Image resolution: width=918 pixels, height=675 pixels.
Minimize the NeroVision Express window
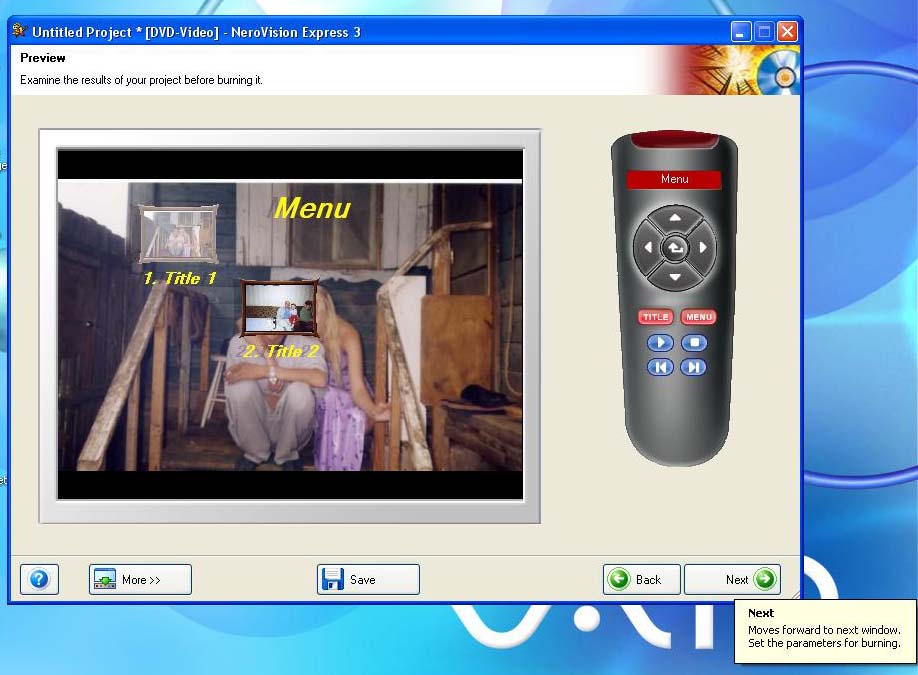[741, 32]
